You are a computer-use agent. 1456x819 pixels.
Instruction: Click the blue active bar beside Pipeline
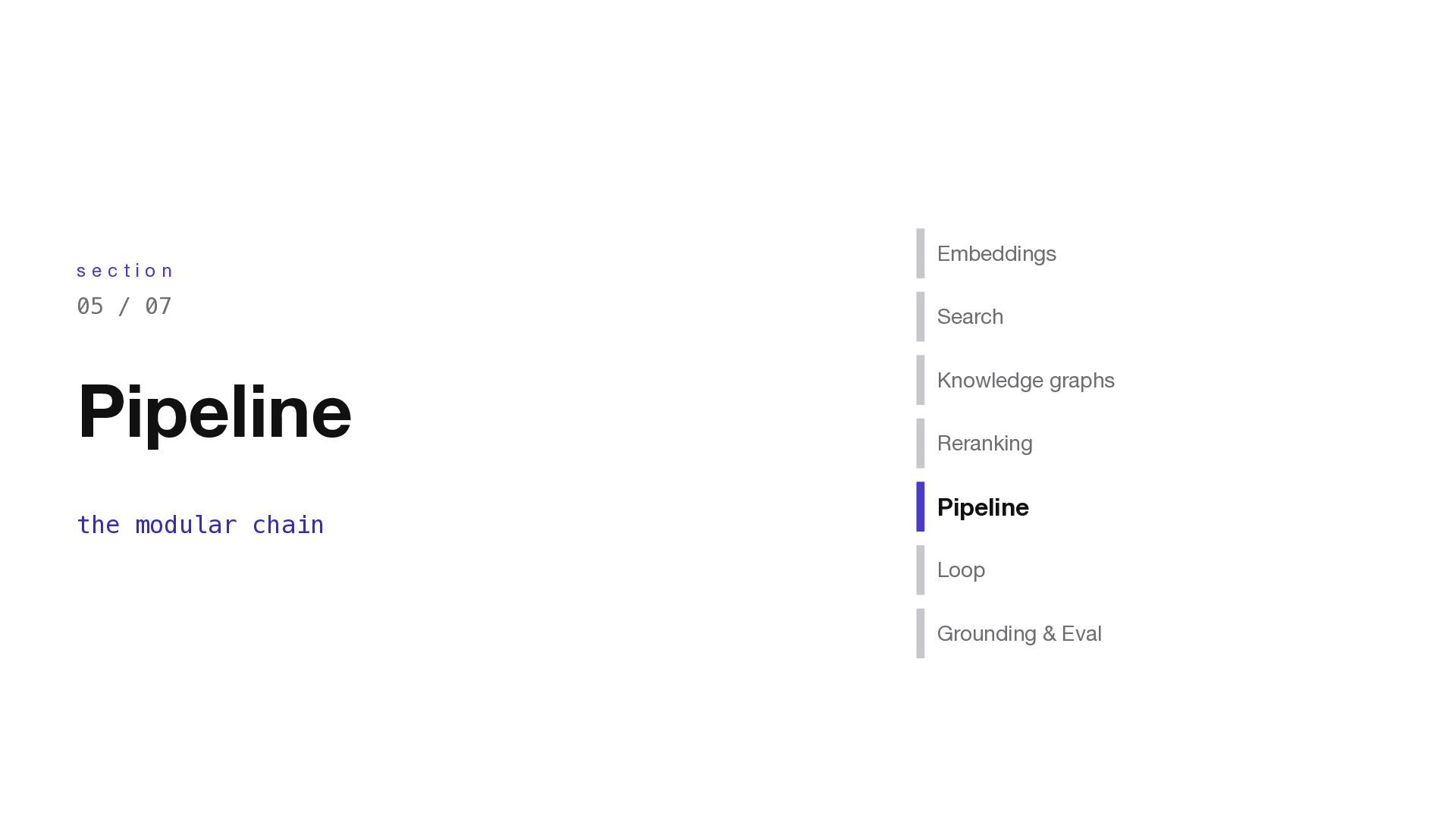pos(921,507)
